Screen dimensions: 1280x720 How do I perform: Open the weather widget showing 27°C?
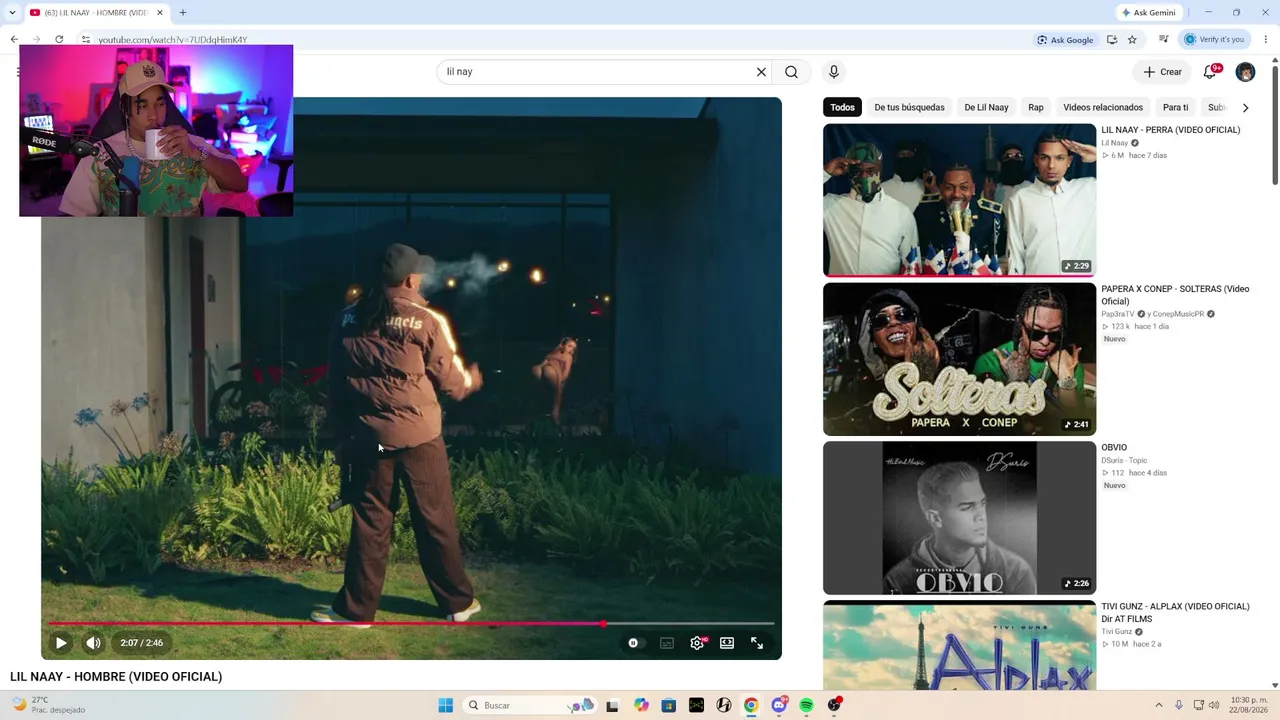click(x=48, y=705)
